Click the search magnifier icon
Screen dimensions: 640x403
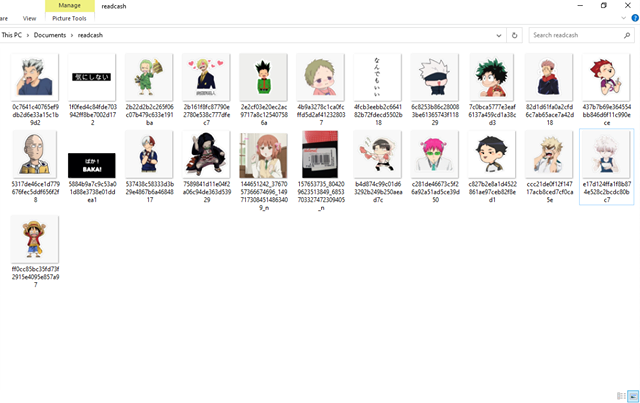[x=627, y=36]
